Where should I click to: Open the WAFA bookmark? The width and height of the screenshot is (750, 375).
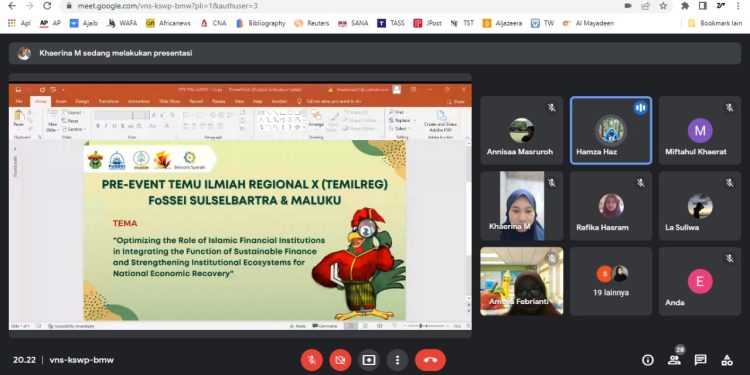pyautogui.click(x=122, y=23)
